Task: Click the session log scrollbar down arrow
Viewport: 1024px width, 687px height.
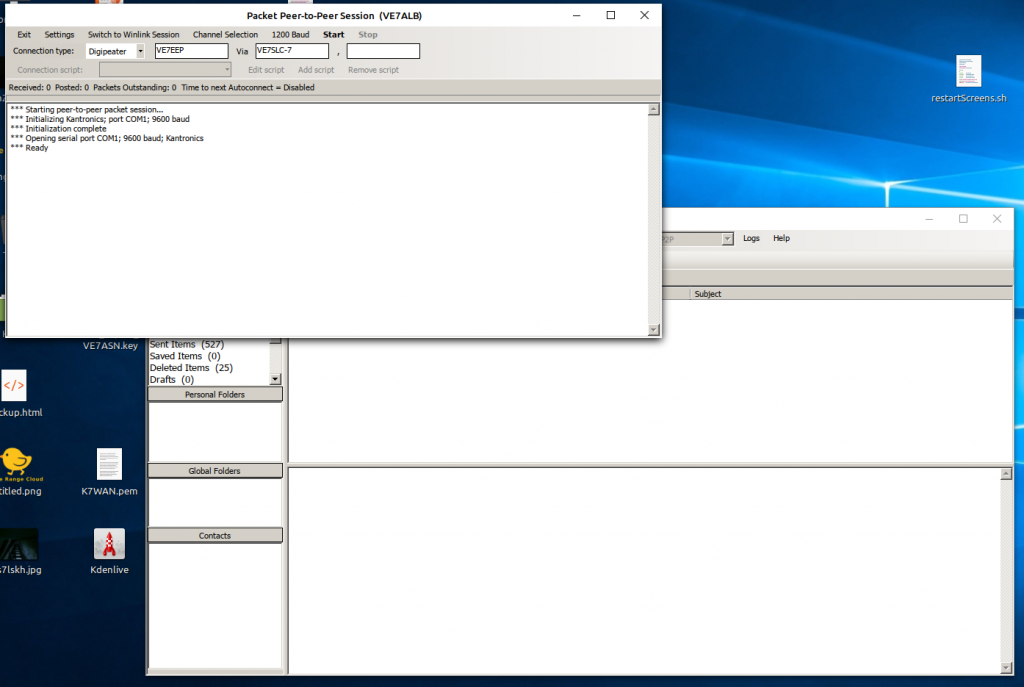Action: click(x=654, y=330)
